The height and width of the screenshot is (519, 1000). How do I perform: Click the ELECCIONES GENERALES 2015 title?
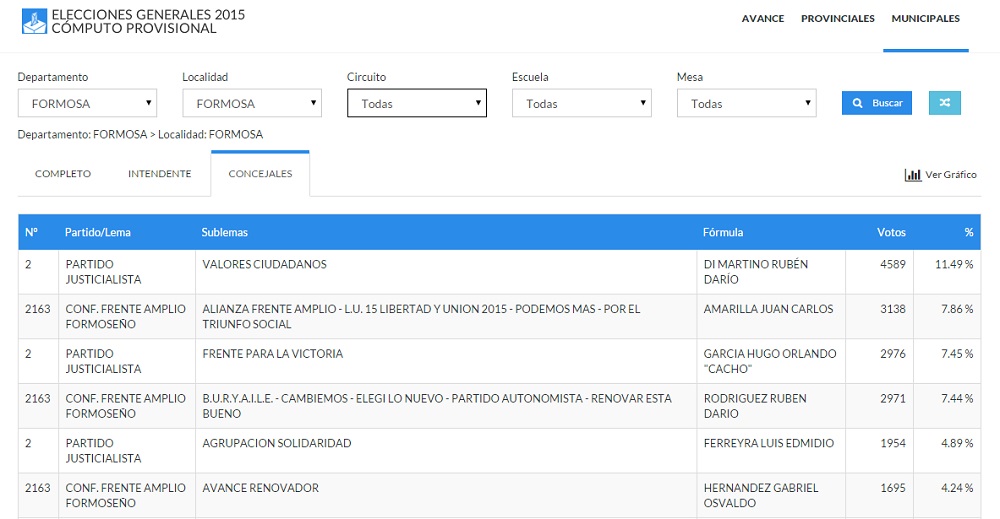[x=148, y=15]
